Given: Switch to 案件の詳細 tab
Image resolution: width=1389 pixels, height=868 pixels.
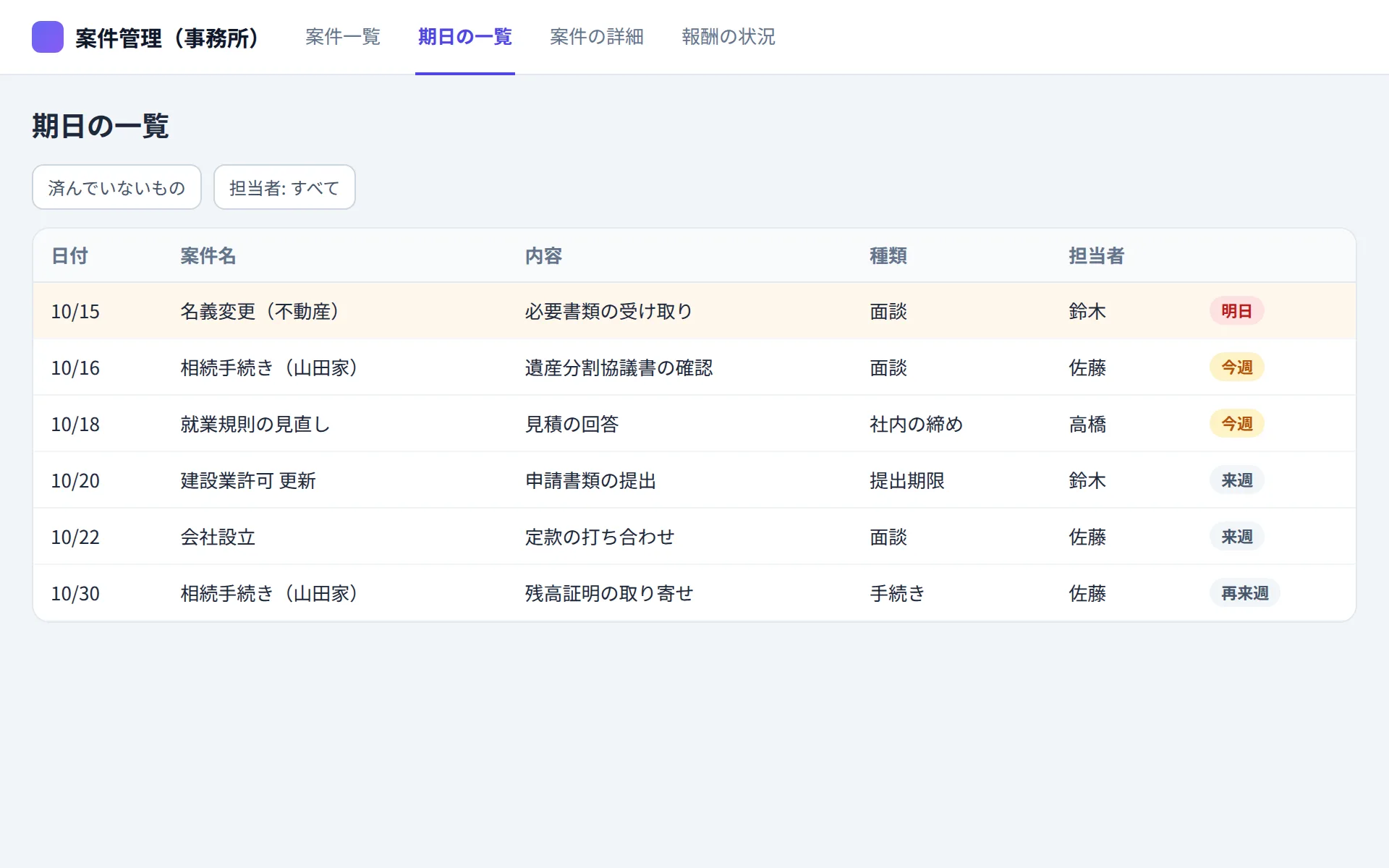Looking at the screenshot, I should click(597, 37).
